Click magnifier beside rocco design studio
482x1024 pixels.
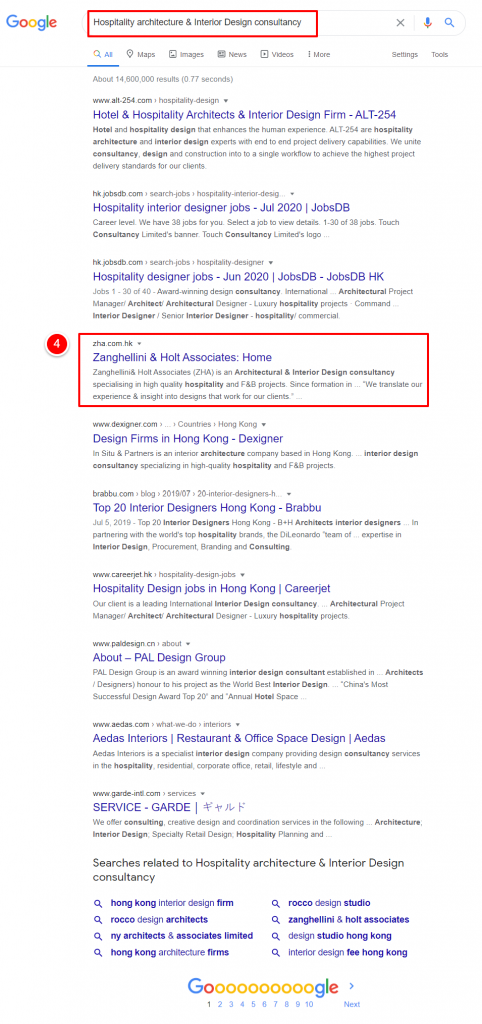pyautogui.click(x=276, y=903)
